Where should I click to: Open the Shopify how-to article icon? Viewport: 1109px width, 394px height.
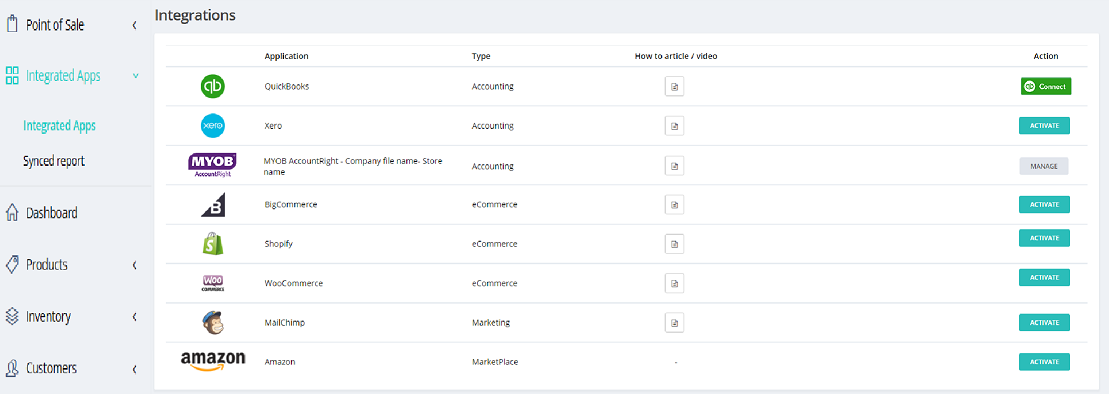[674, 243]
